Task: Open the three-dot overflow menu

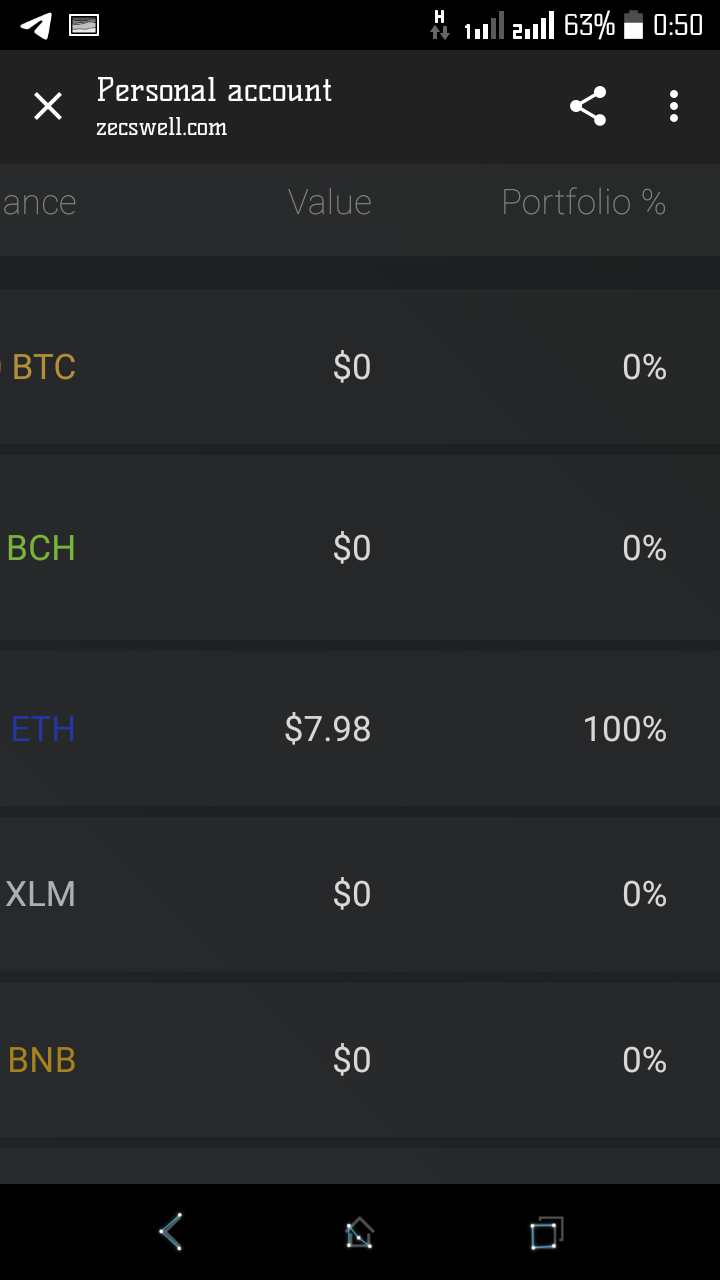Action: point(674,106)
